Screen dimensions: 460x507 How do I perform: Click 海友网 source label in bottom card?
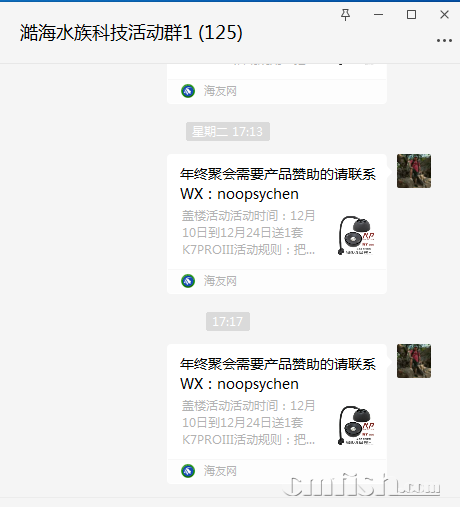point(220,471)
